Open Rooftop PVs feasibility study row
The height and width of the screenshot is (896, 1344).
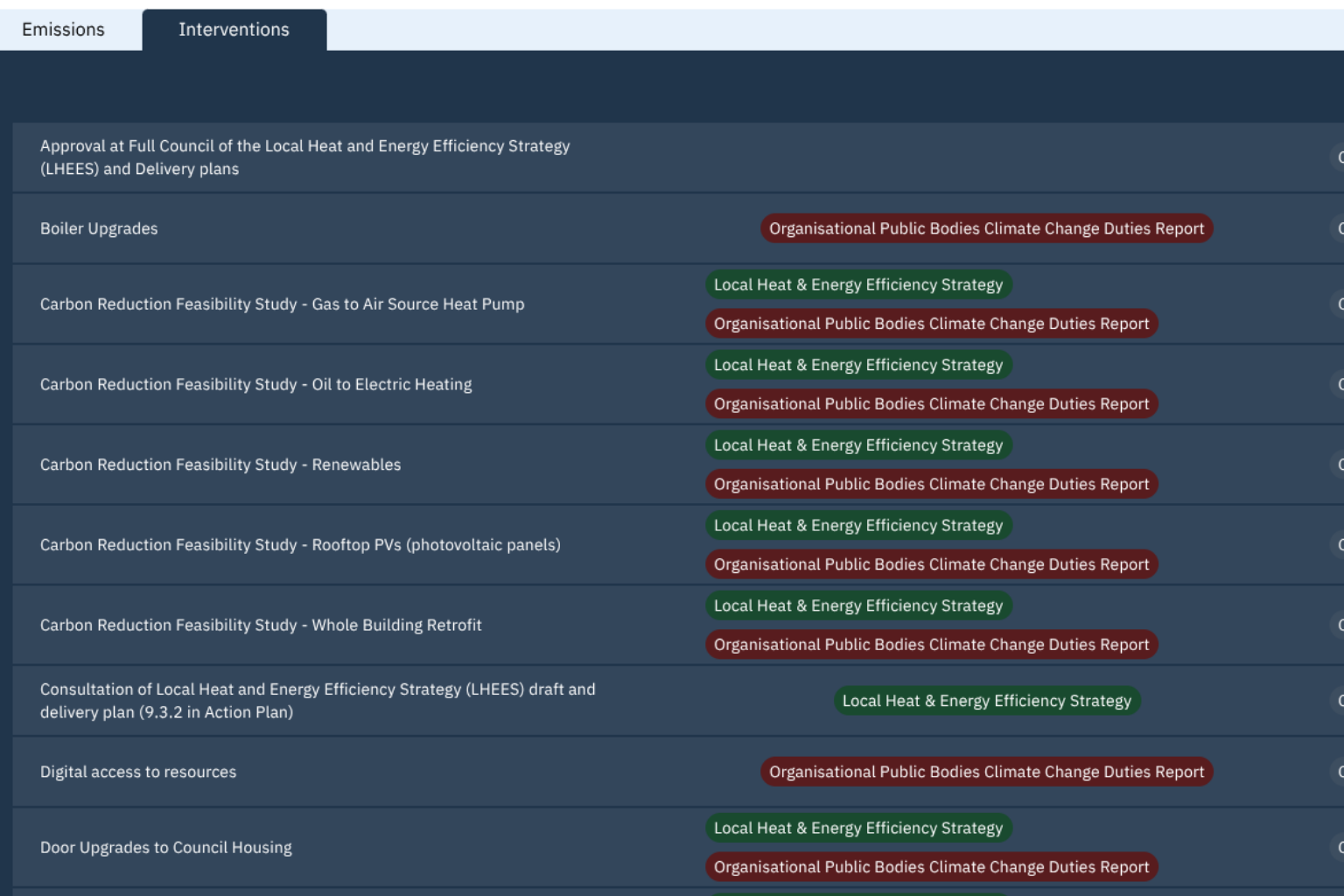pyautogui.click(x=300, y=545)
